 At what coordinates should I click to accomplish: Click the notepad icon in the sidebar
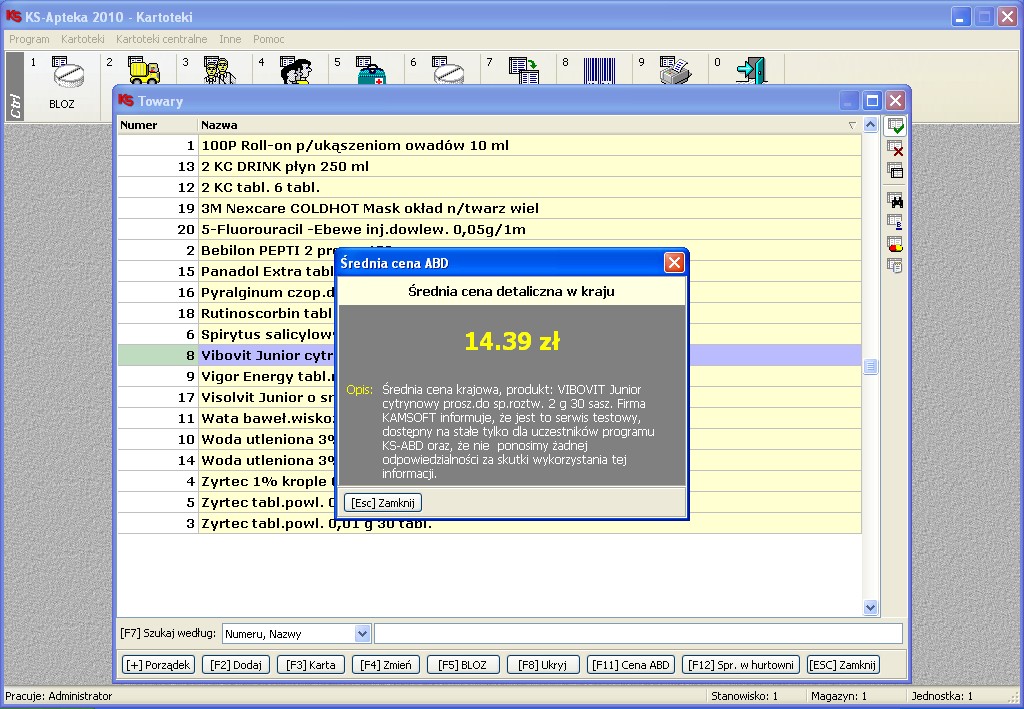895,265
